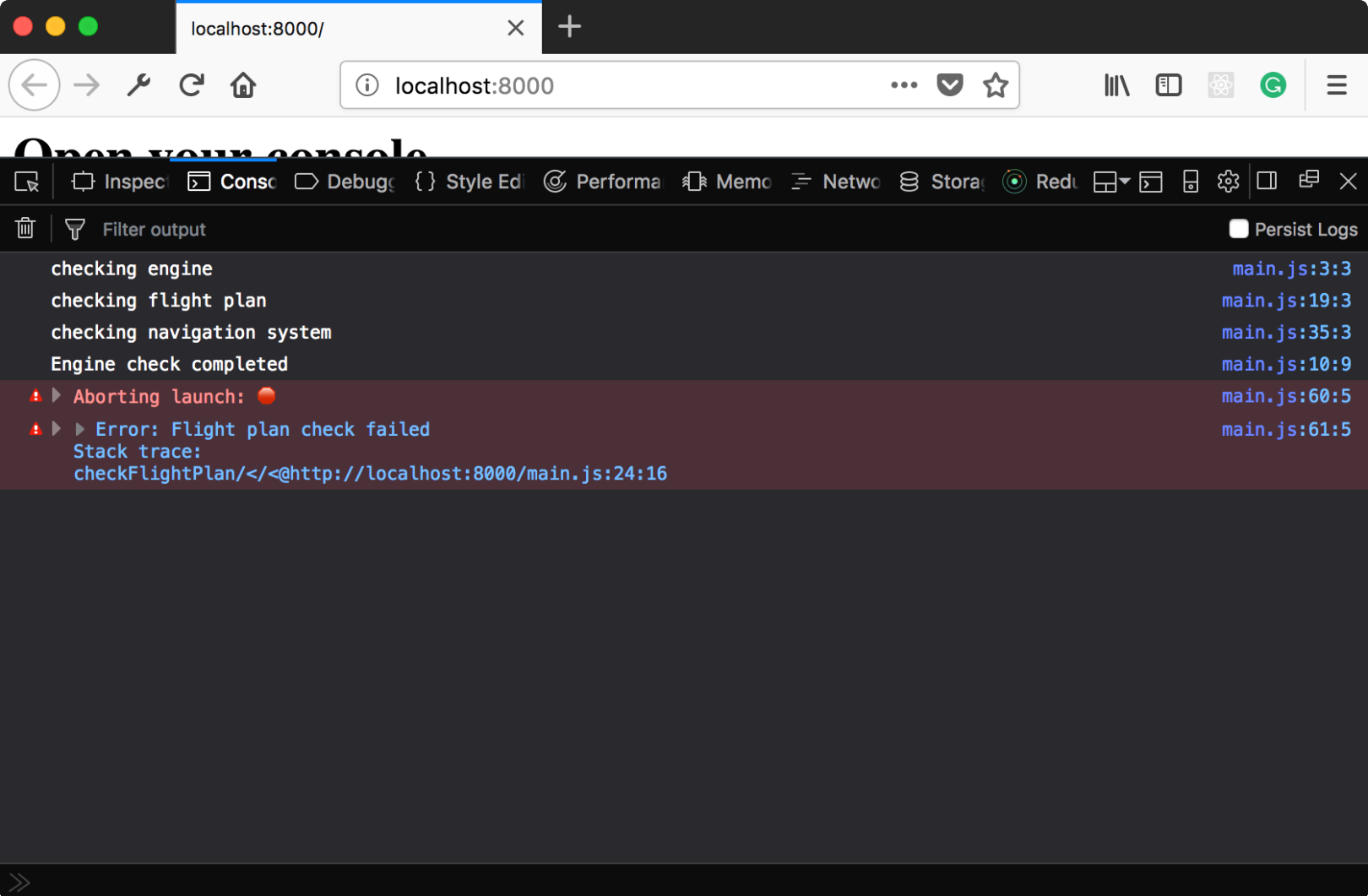Switch to the Inspector tab
The image size is (1368, 896).
(119, 182)
